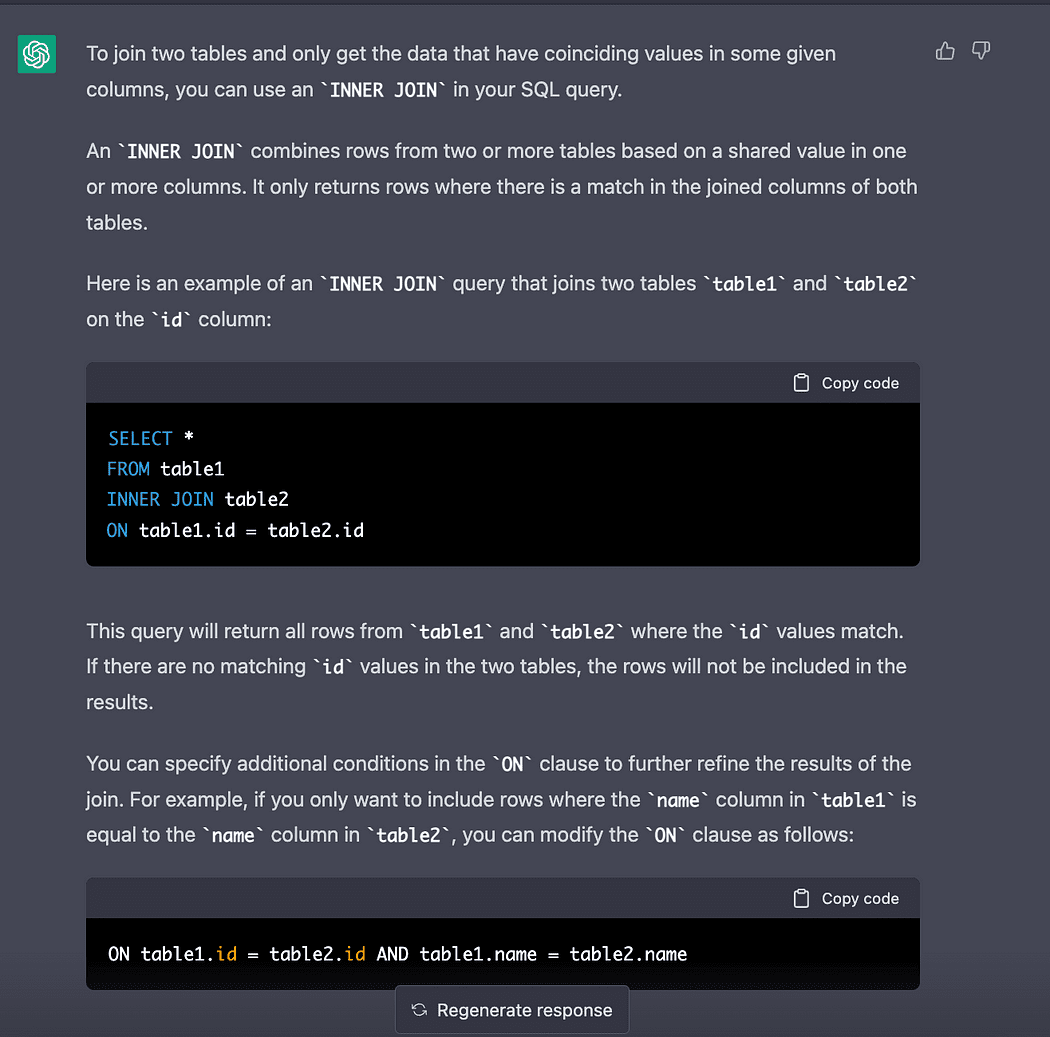The width and height of the screenshot is (1050, 1037).
Task: Click the AND keyword in the second code block
Action: coord(392,954)
